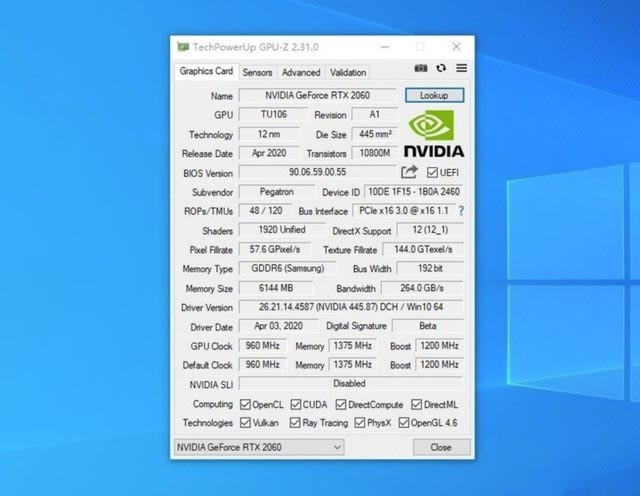640x496 pixels.
Task: Click the Driver Date field Apr 03, 2020
Action: pos(278,326)
